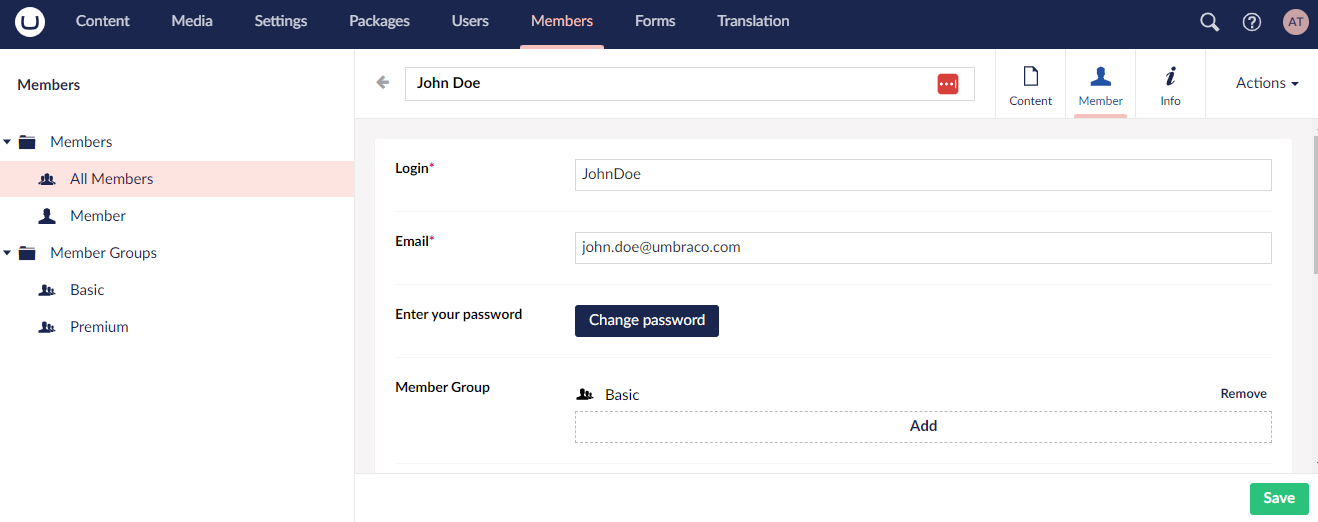Save the member with Save button
The image size is (1318, 522).
click(1278, 498)
